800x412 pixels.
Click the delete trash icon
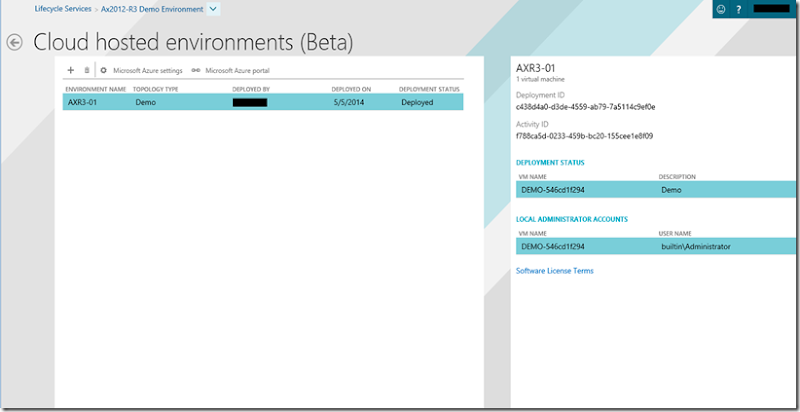click(x=87, y=71)
